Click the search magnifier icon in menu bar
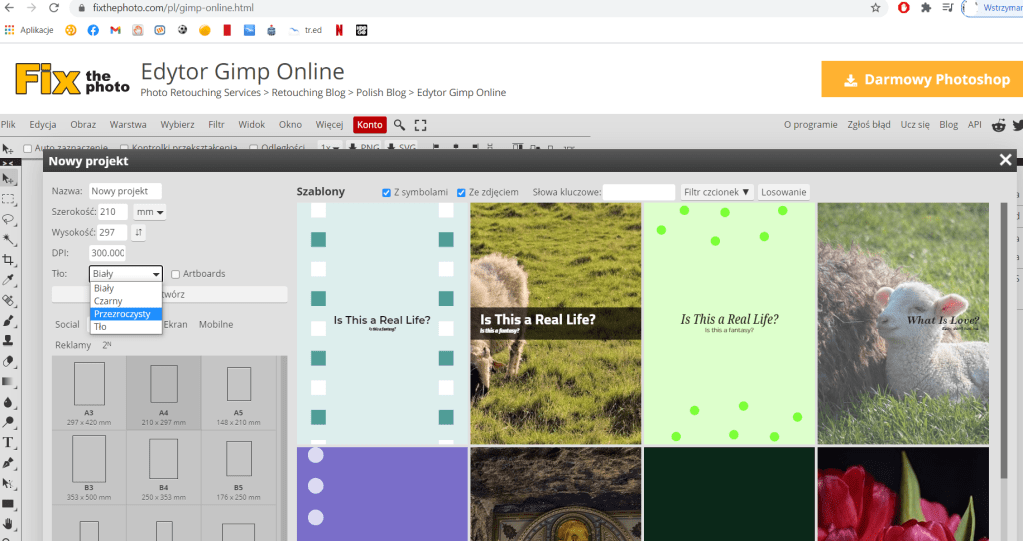 (x=399, y=125)
